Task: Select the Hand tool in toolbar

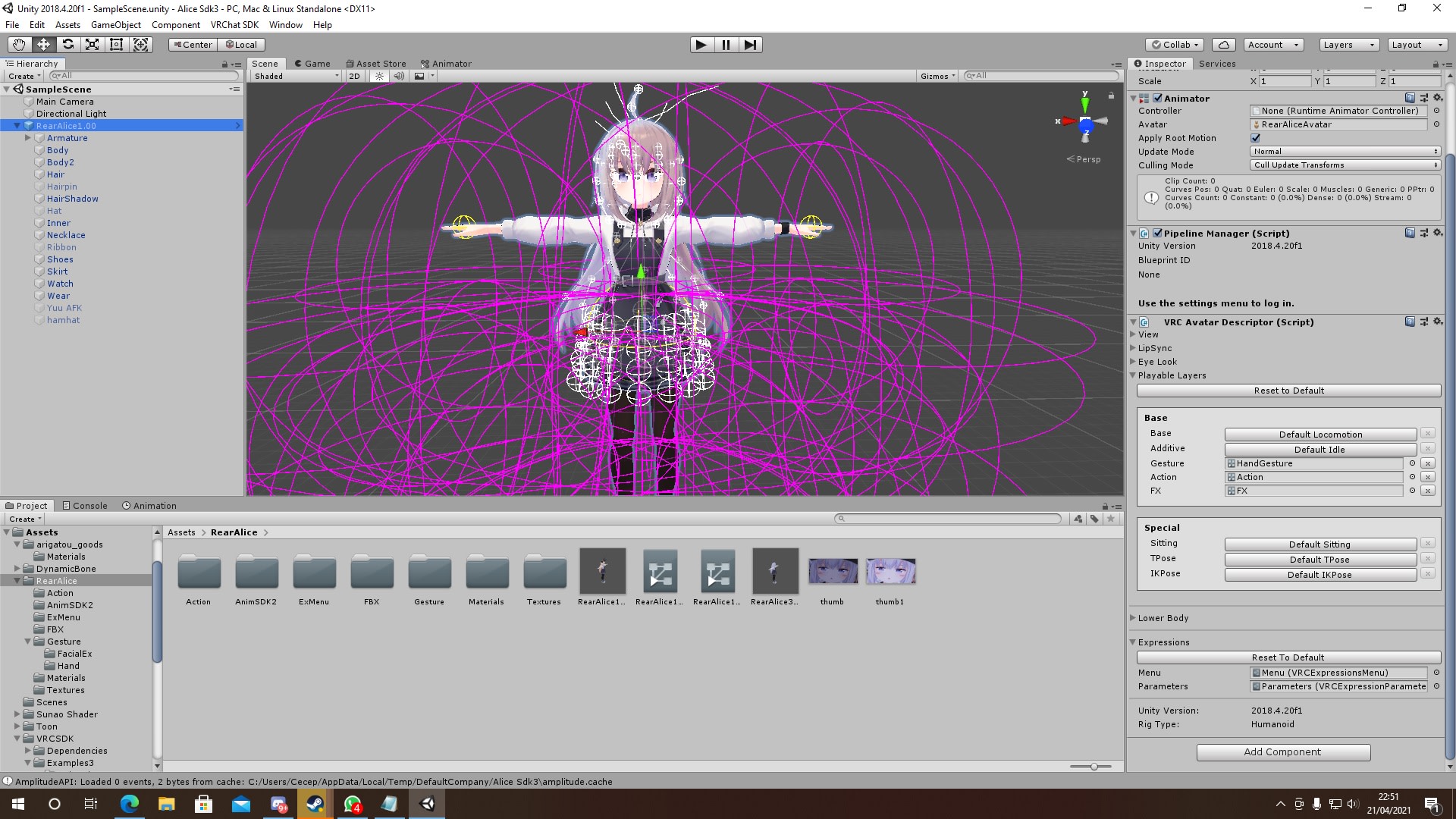Action: (x=19, y=45)
